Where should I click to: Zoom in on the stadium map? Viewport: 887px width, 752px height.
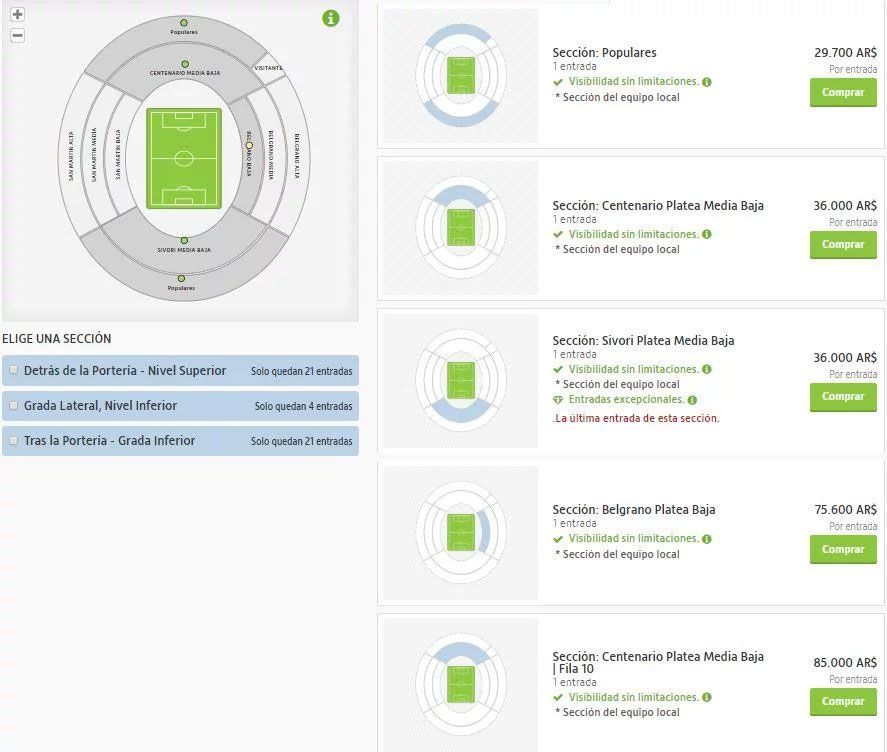tap(17, 15)
